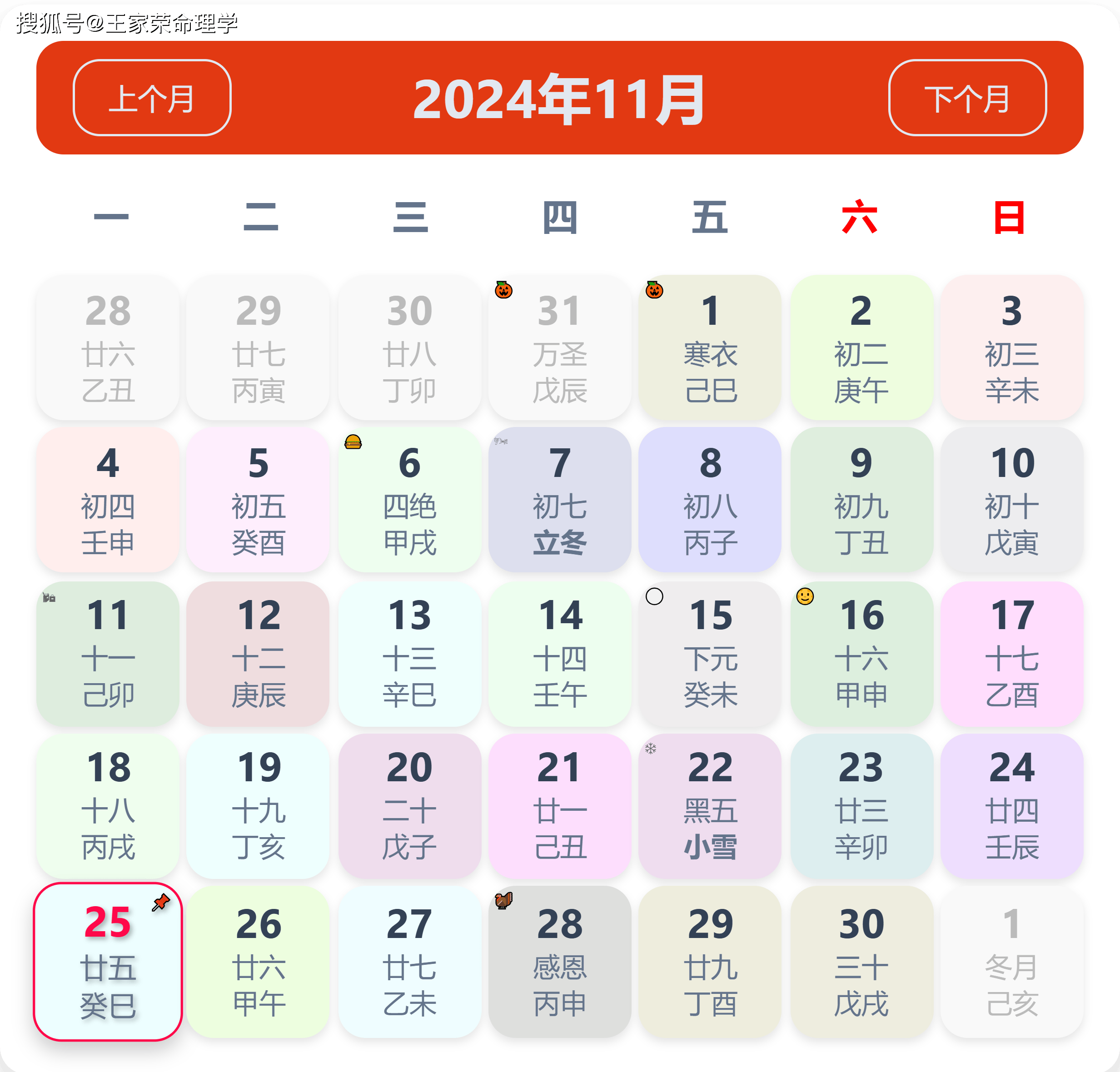Click the pushpin icon on November 25
This screenshot has width=1120, height=1072.
coord(161,903)
